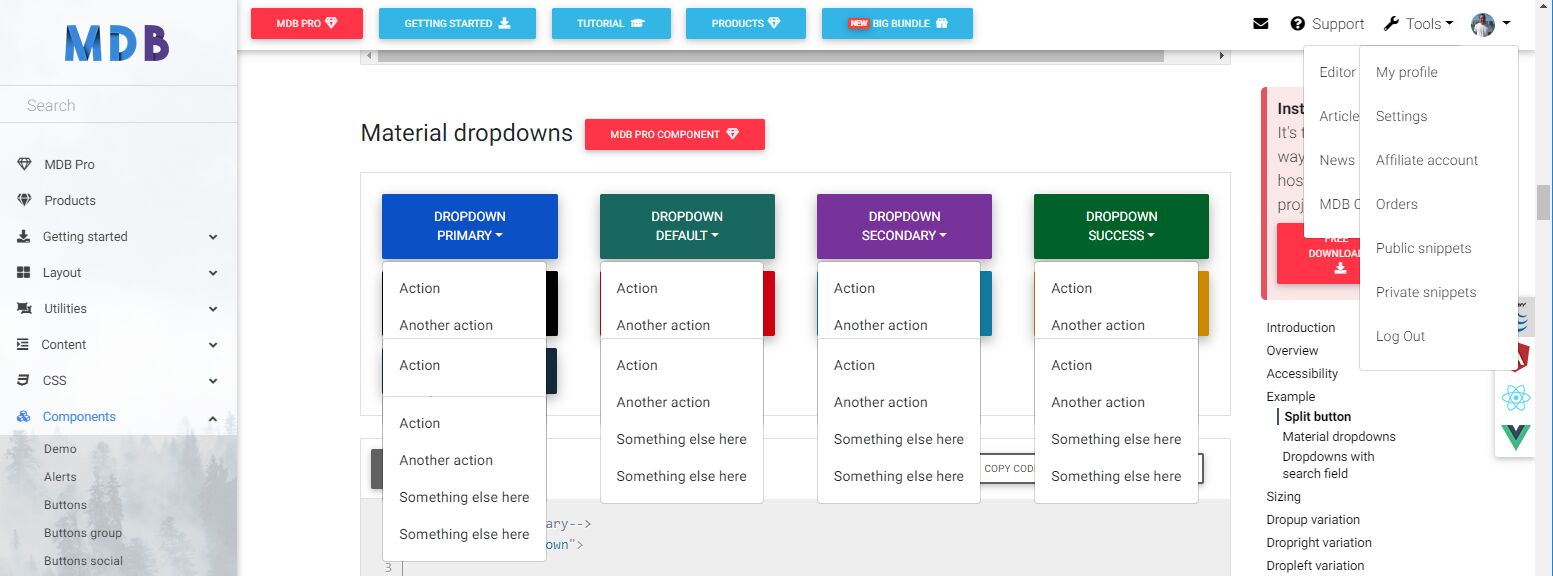
Task: Click the MDB logo
Action: (x=117, y=43)
